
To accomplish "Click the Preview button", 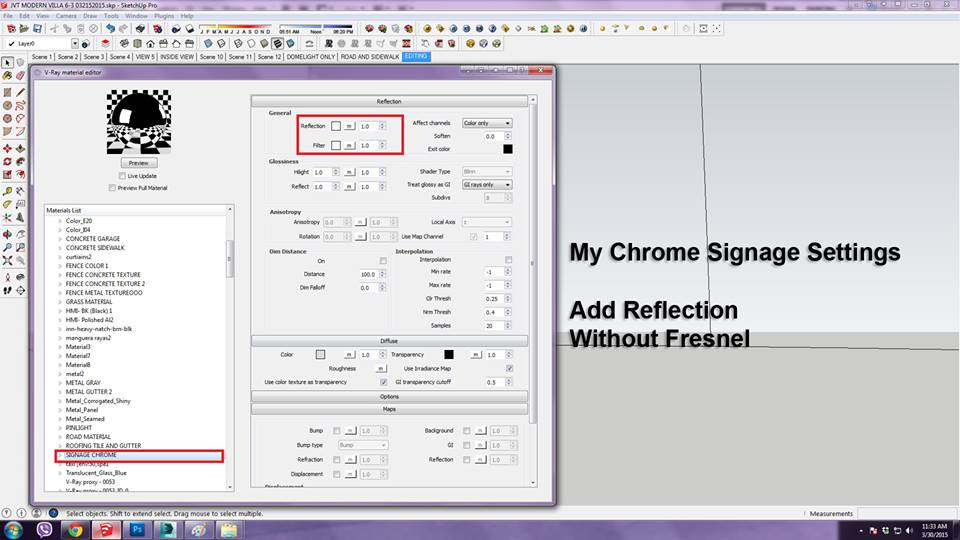I will (x=139, y=163).
